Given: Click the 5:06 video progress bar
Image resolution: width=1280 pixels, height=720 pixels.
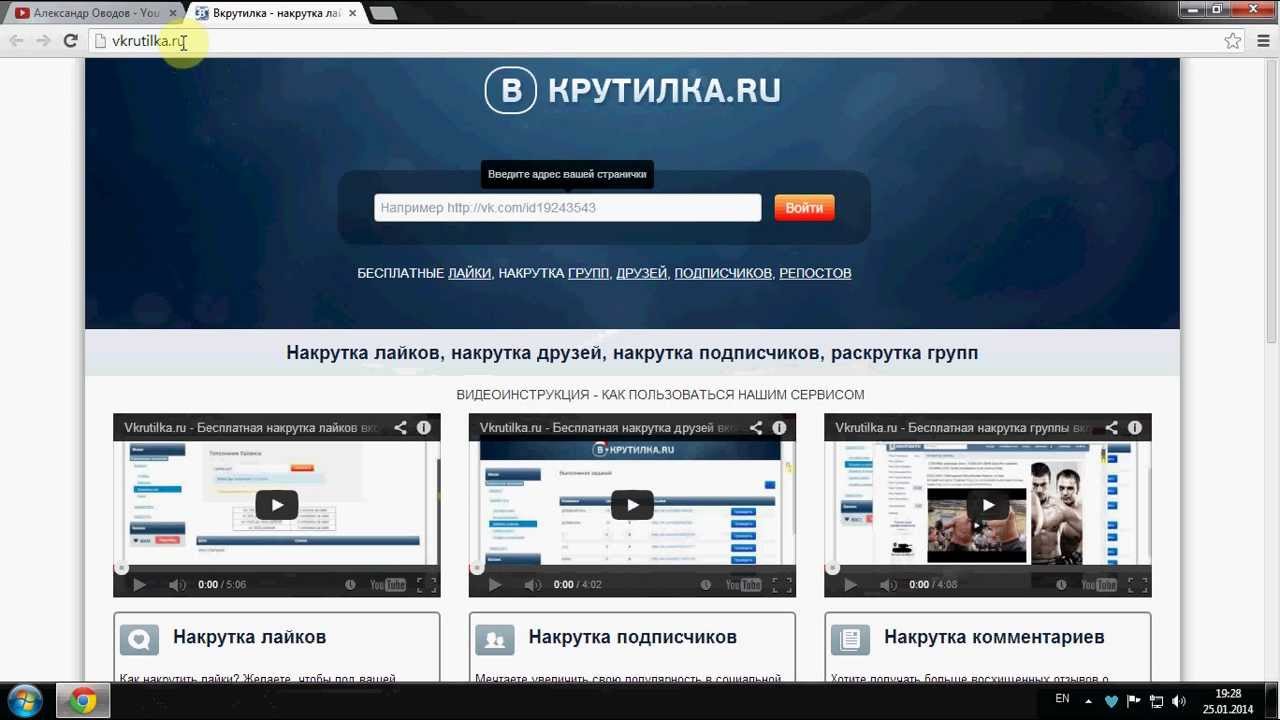Looking at the screenshot, I should 277,569.
